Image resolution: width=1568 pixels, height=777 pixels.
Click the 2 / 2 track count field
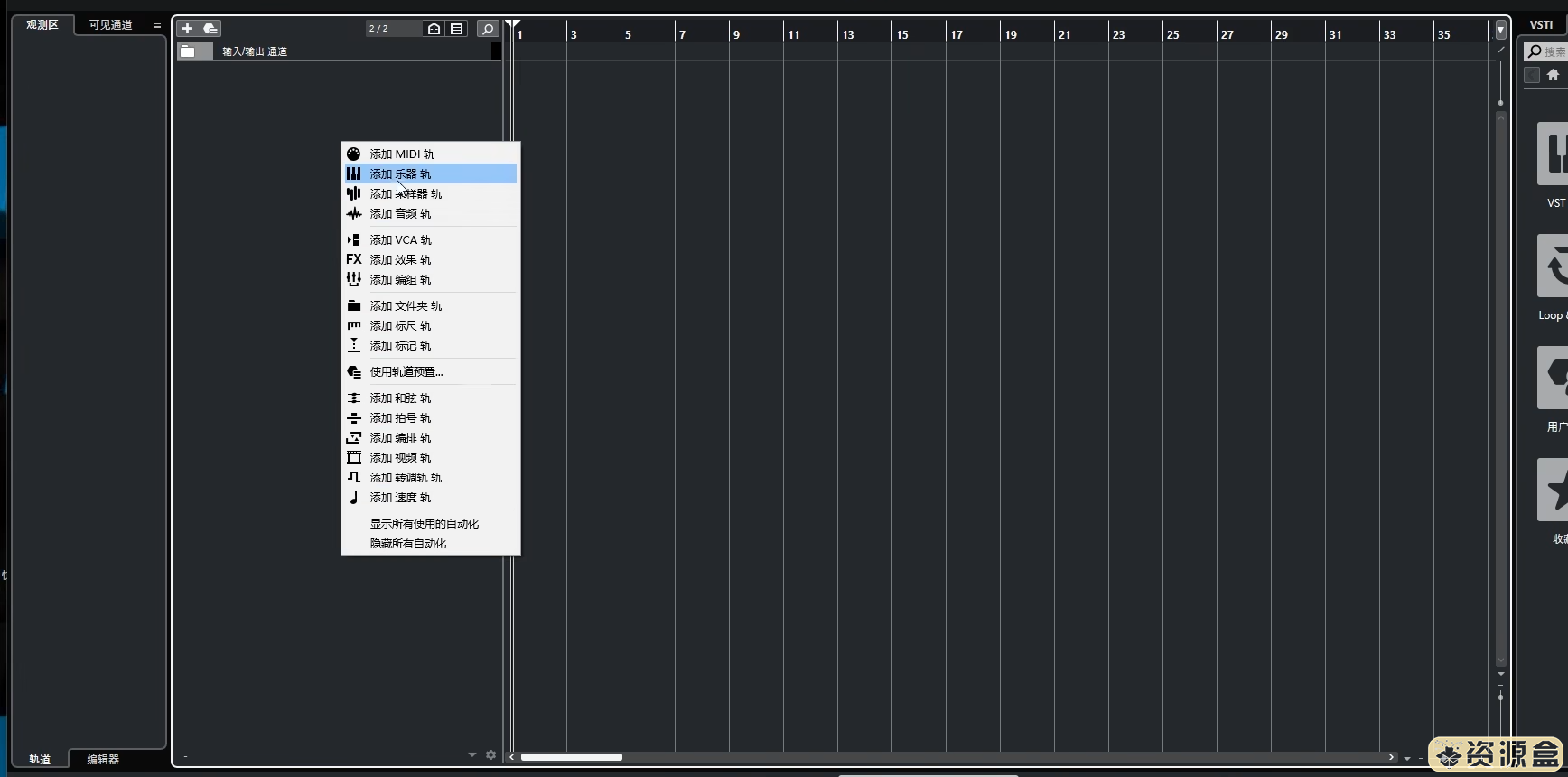[393, 29]
